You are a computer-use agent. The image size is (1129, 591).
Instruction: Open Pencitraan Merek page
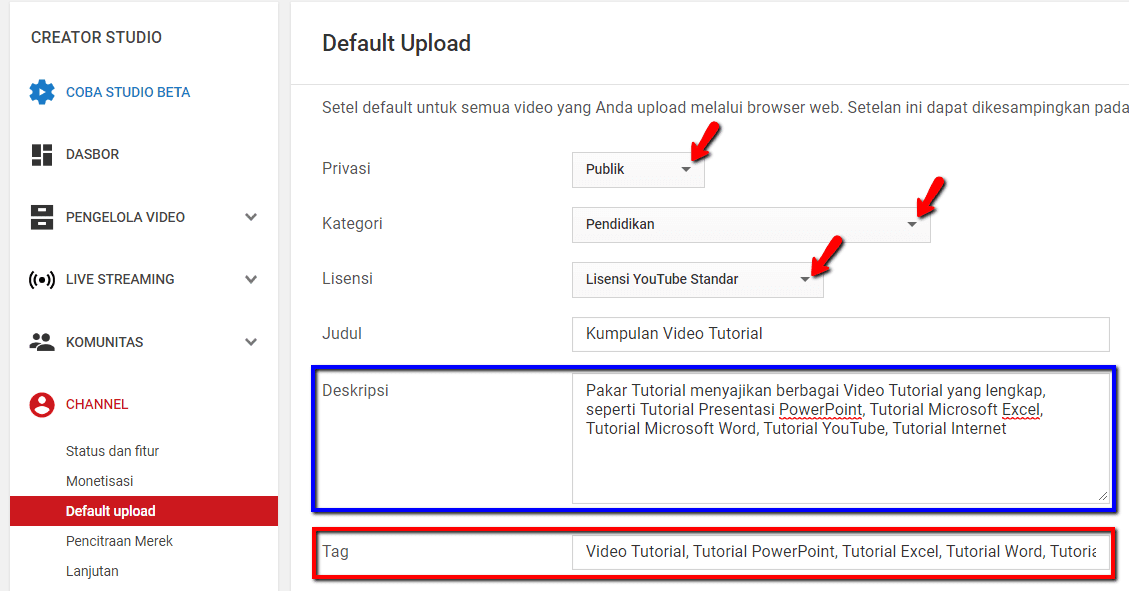coord(120,541)
